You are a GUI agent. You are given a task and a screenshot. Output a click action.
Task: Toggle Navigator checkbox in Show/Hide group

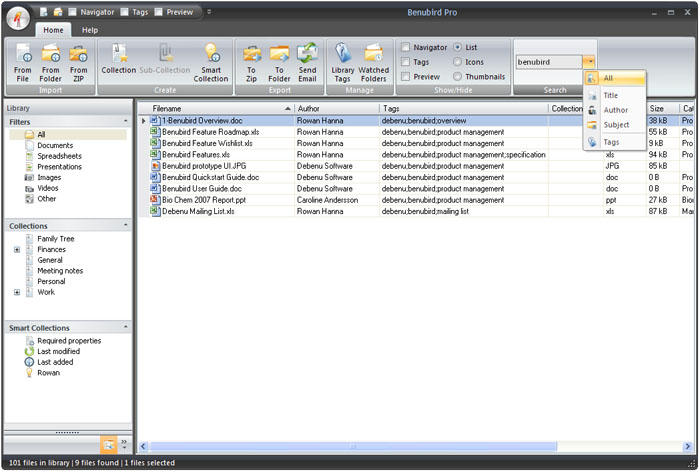[x=405, y=47]
